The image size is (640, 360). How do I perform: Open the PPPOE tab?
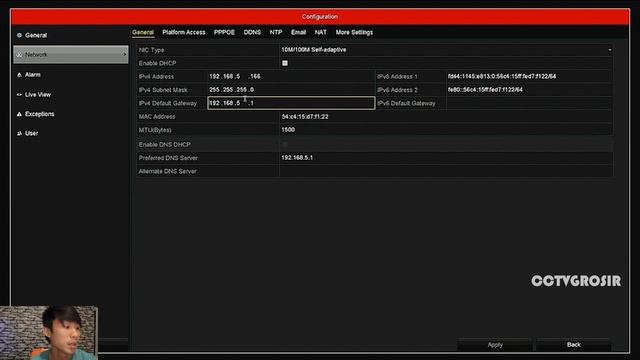click(224, 32)
